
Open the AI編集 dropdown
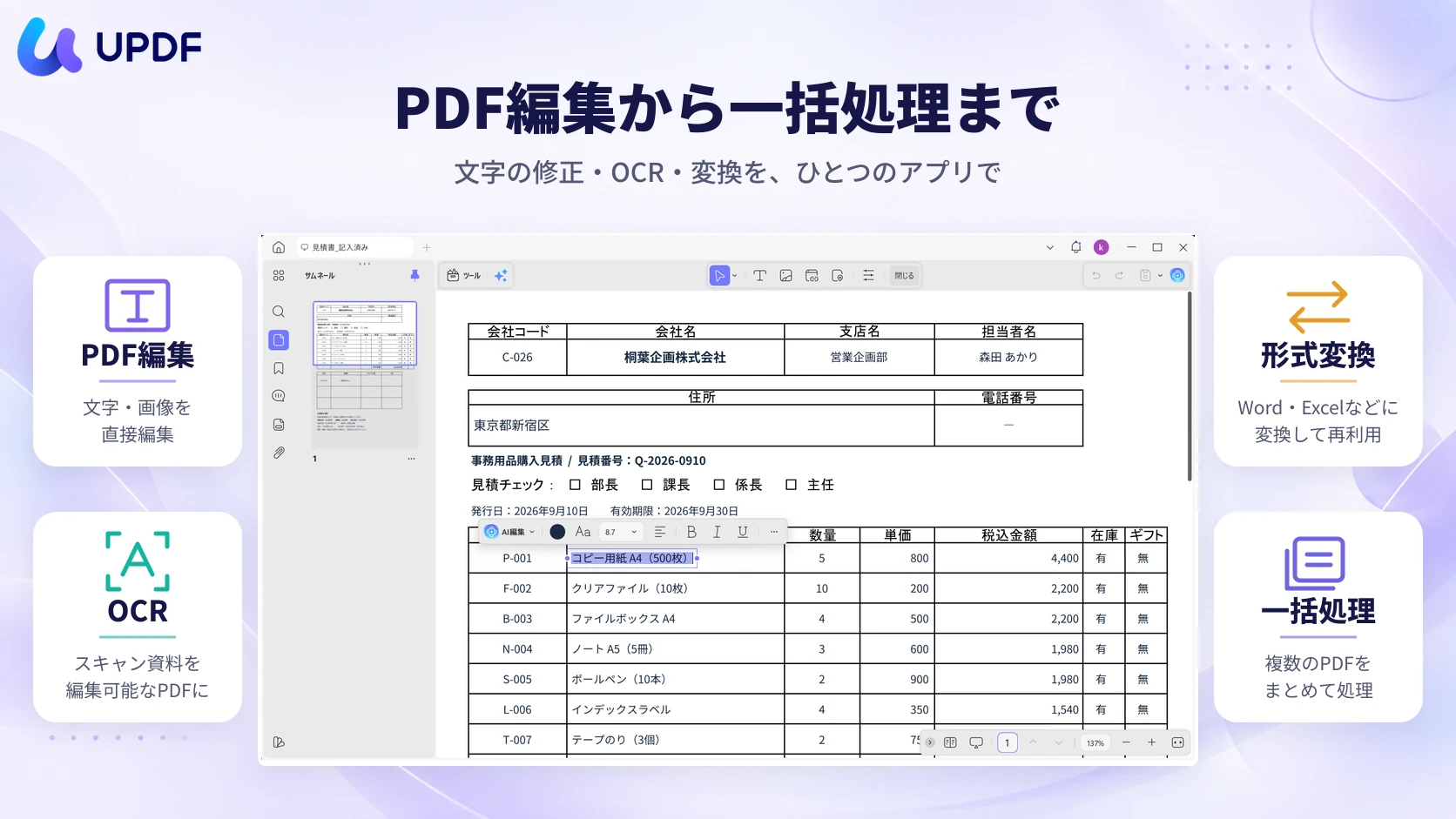tap(509, 532)
